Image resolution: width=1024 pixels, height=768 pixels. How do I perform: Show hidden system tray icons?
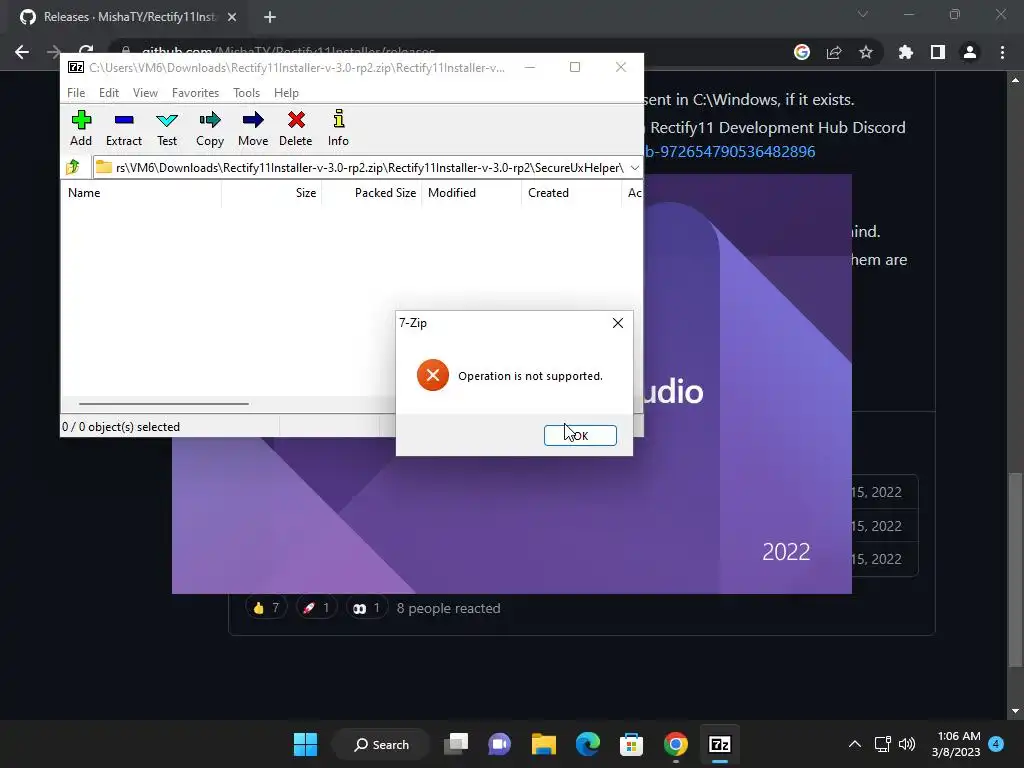point(854,744)
